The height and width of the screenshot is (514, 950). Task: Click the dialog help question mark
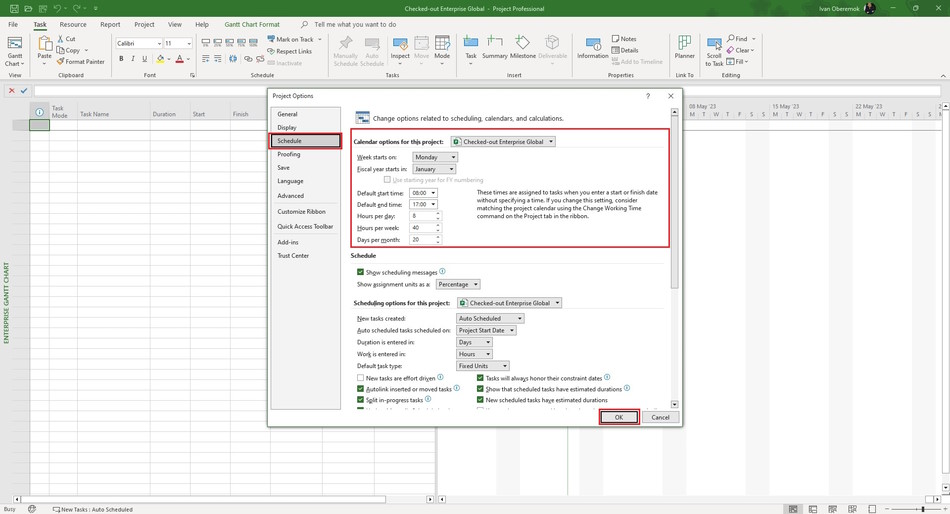tap(648, 96)
